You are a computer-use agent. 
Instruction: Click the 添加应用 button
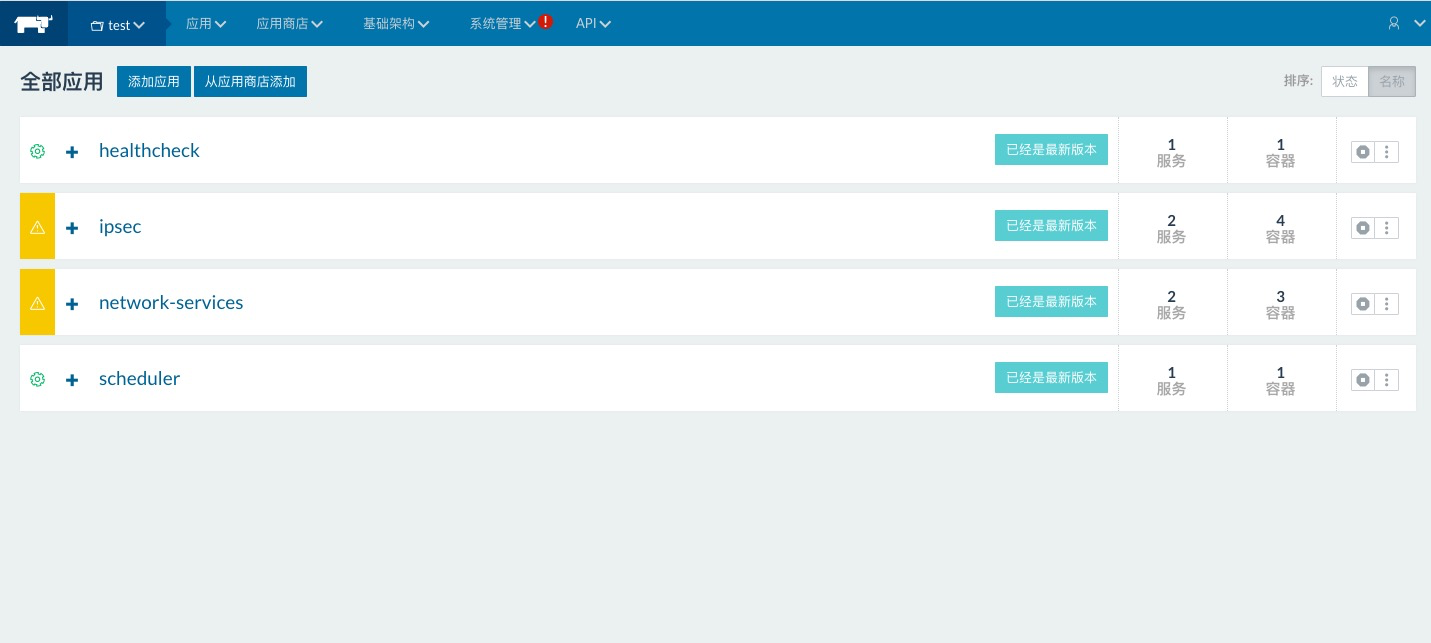point(154,82)
